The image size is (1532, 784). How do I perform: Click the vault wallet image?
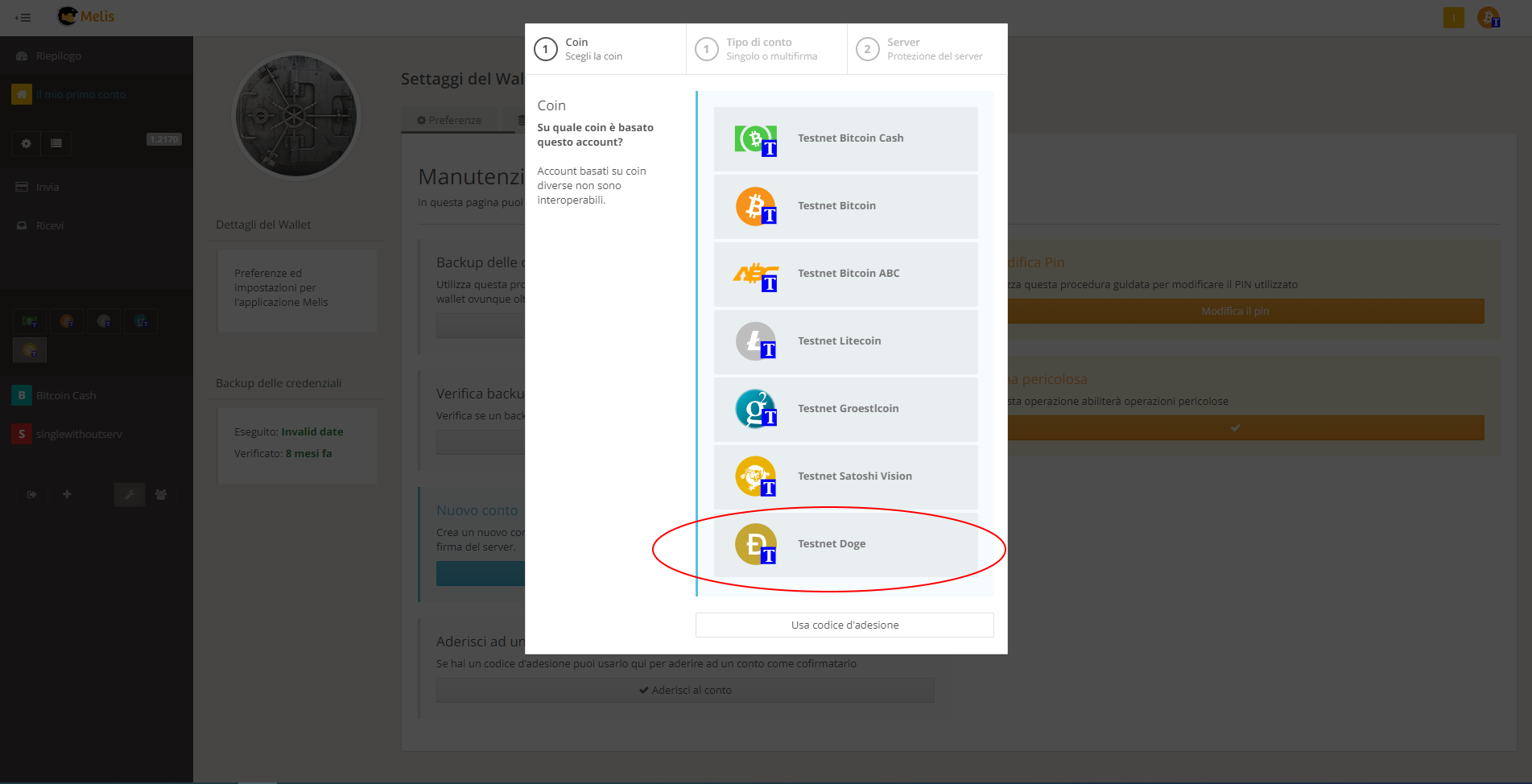(x=295, y=116)
